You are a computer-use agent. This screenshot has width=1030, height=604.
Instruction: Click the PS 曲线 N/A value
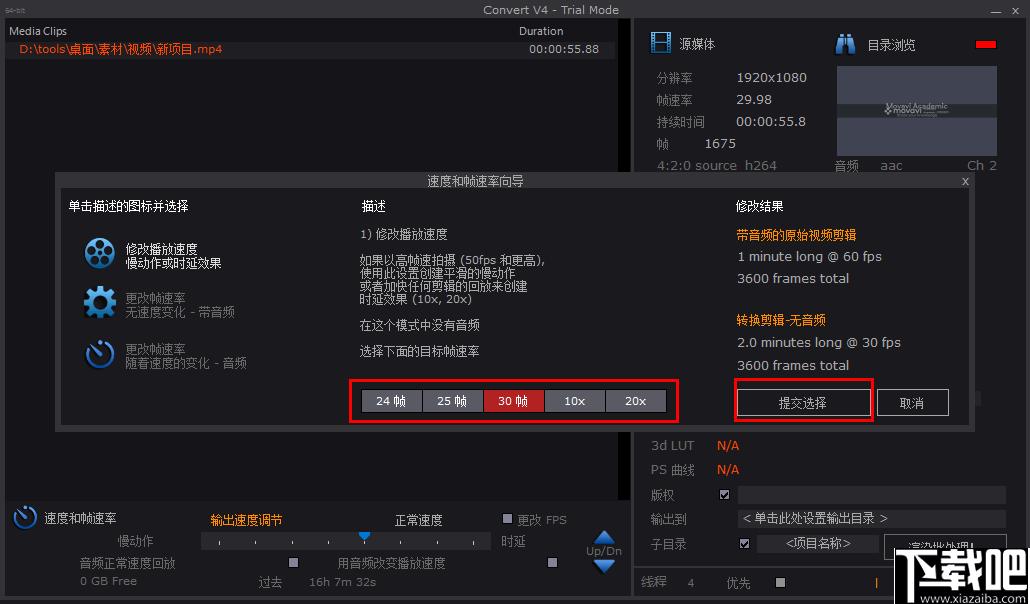(728, 470)
